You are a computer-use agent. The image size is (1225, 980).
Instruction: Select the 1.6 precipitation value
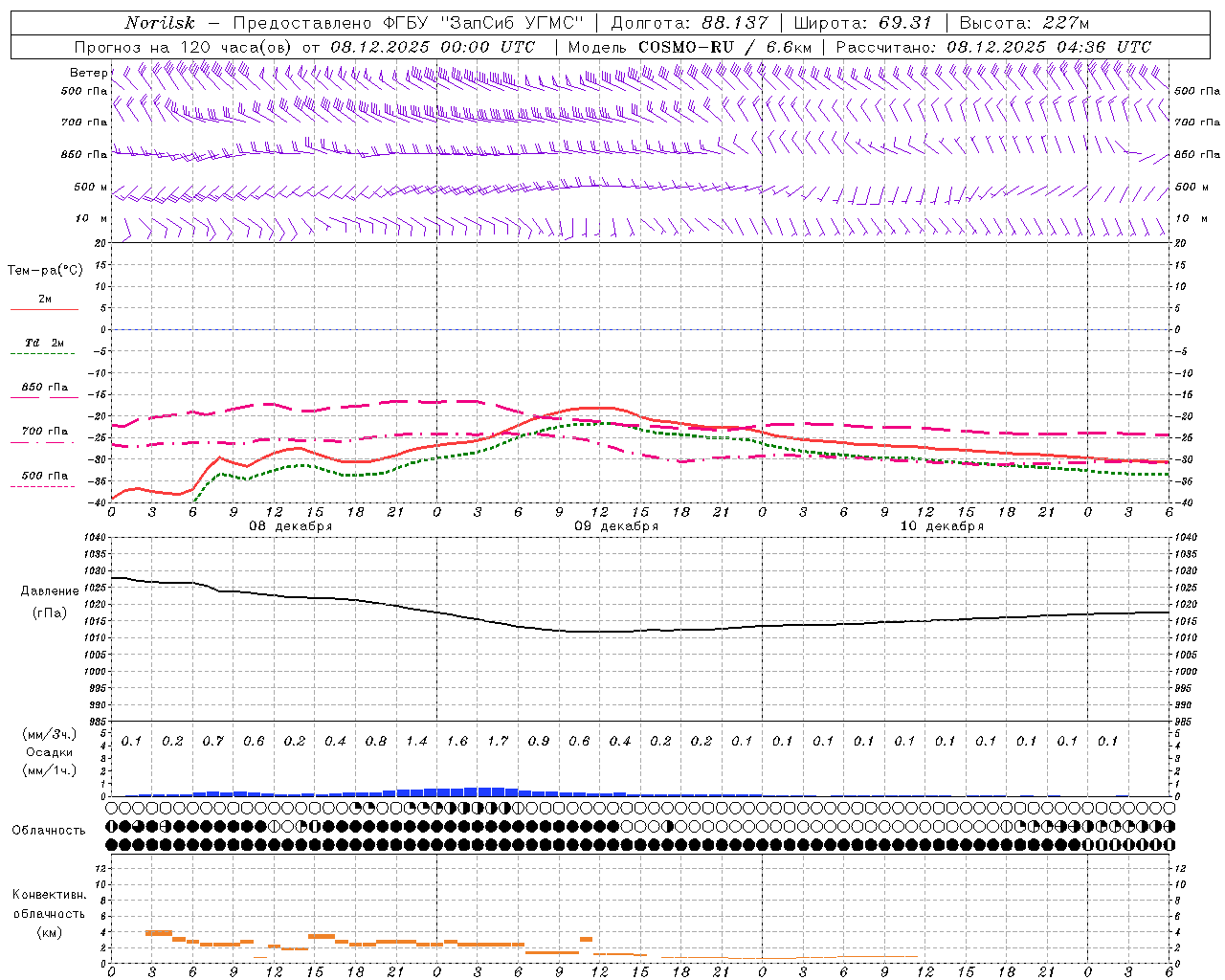pos(457,742)
